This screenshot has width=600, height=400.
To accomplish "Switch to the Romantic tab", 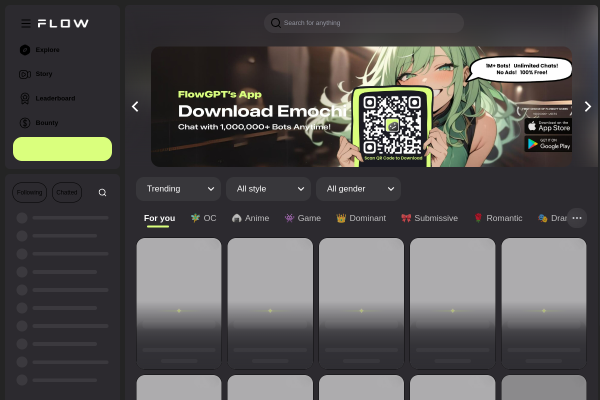I will 498,218.
